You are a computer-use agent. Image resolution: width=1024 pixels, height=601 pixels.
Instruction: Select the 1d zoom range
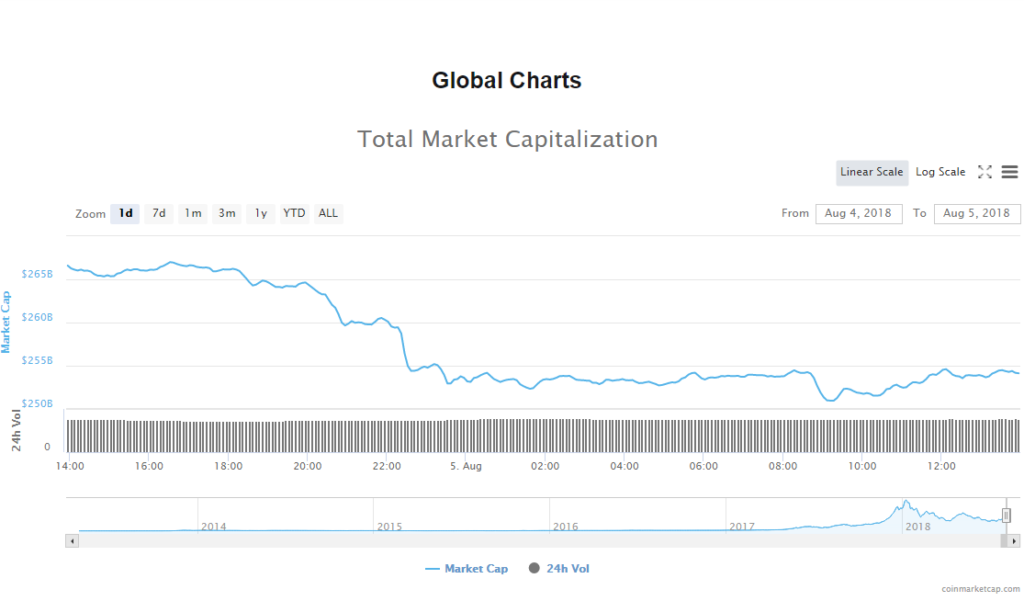pos(125,213)
